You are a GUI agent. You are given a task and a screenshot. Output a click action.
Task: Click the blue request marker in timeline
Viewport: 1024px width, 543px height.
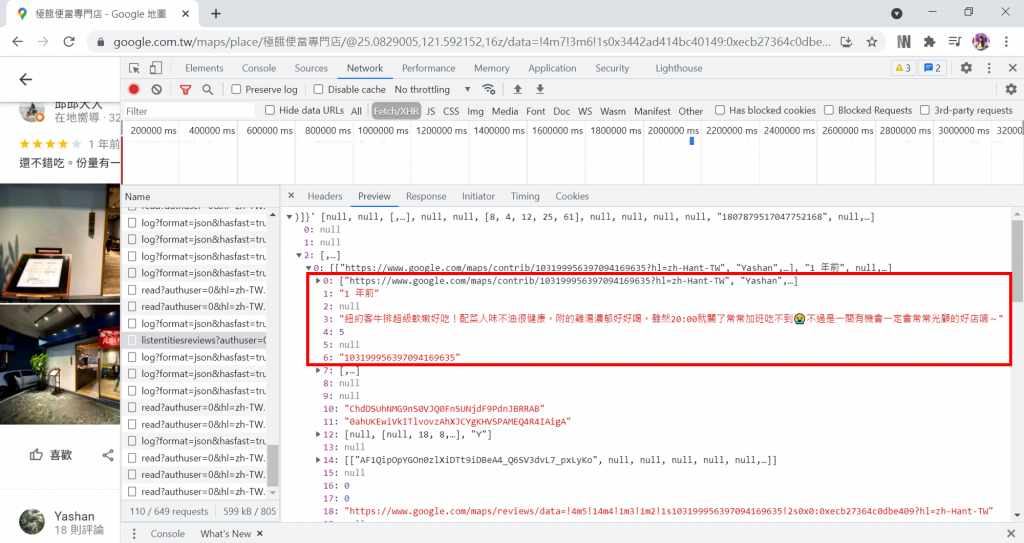pyautogui.click(x=692, y=140)
